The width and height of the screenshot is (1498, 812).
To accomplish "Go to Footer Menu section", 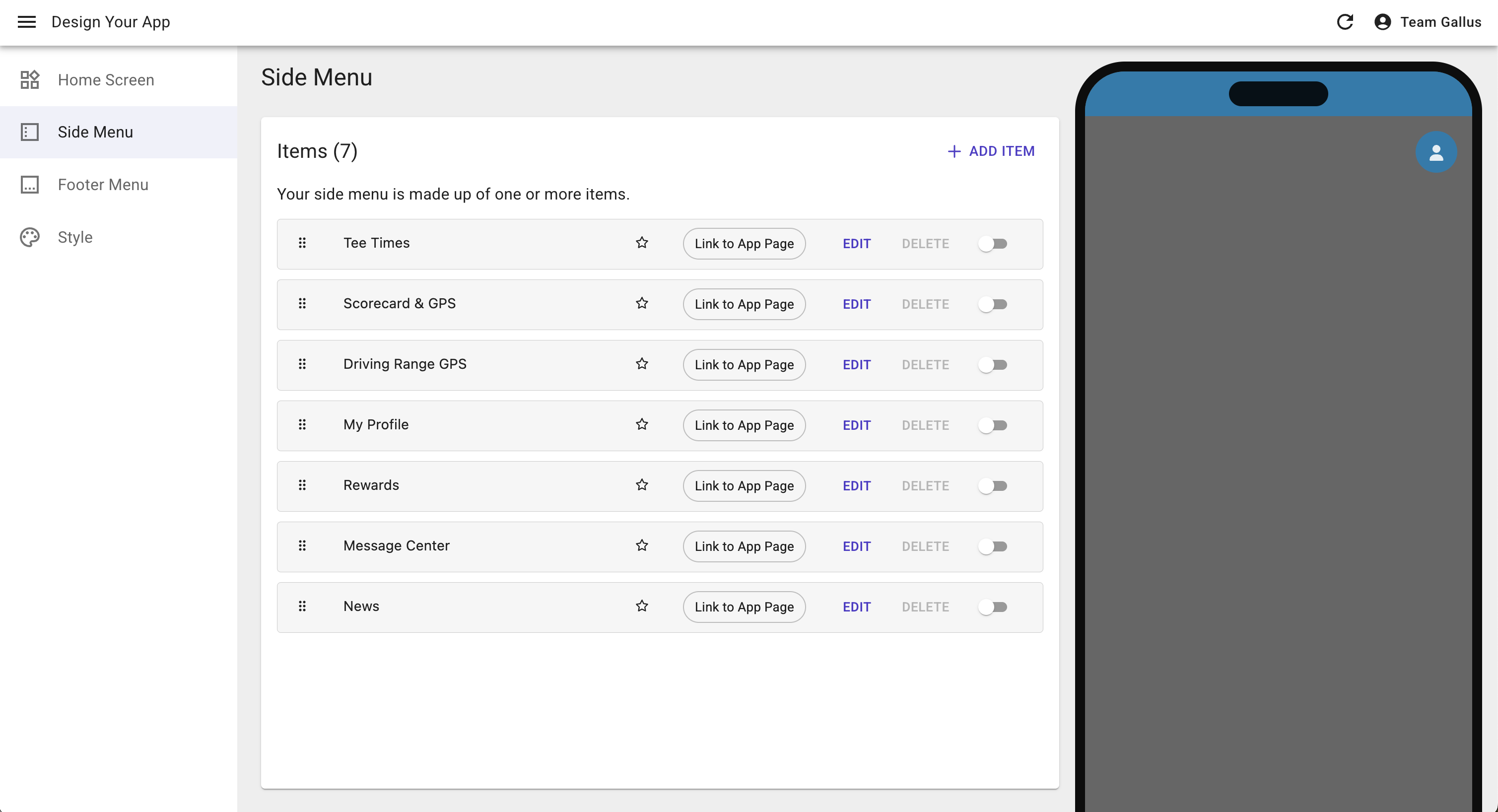I will coord(103,184).
